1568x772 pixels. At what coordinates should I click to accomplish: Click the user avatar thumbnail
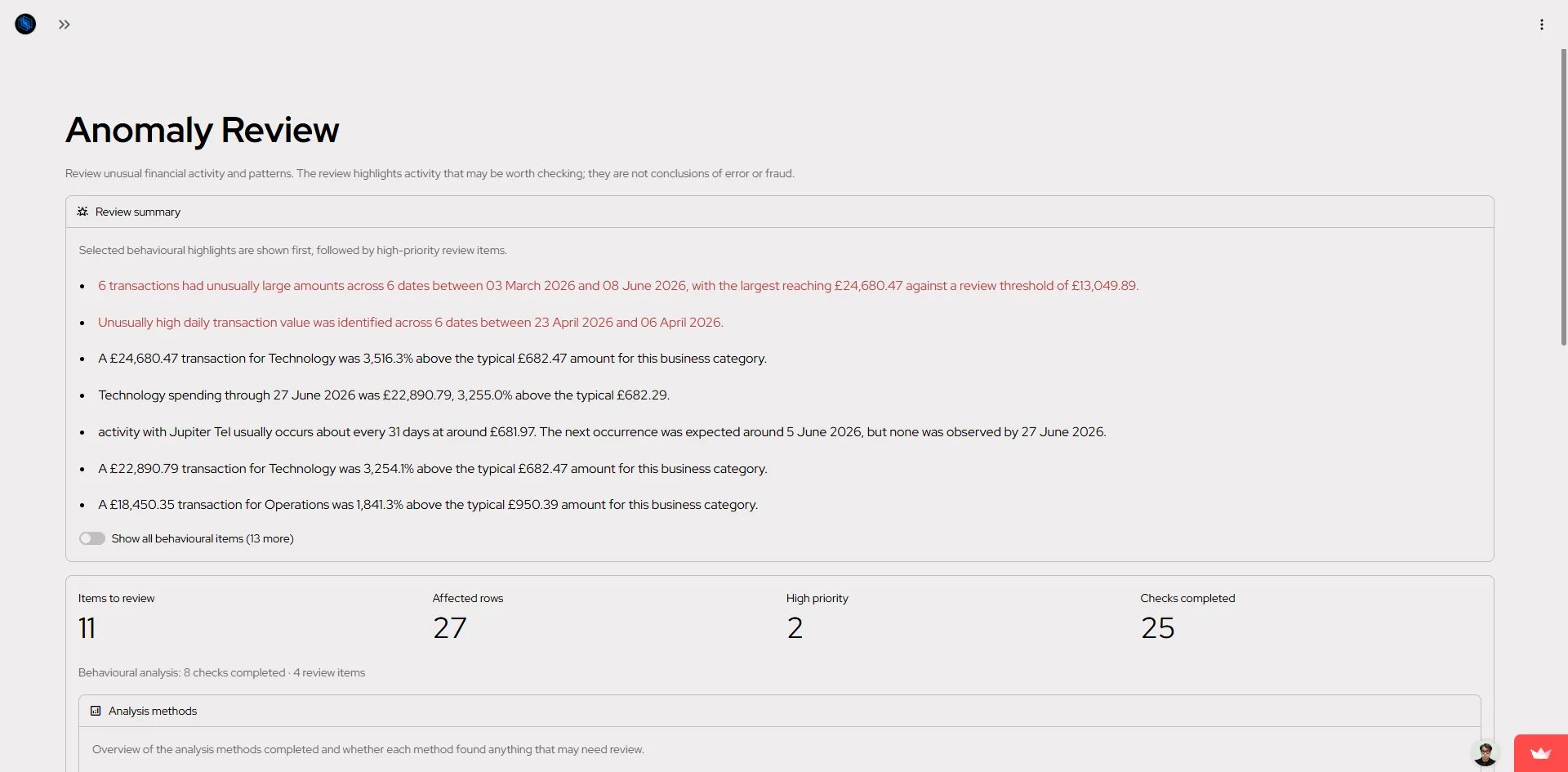tap(1485, 753)
